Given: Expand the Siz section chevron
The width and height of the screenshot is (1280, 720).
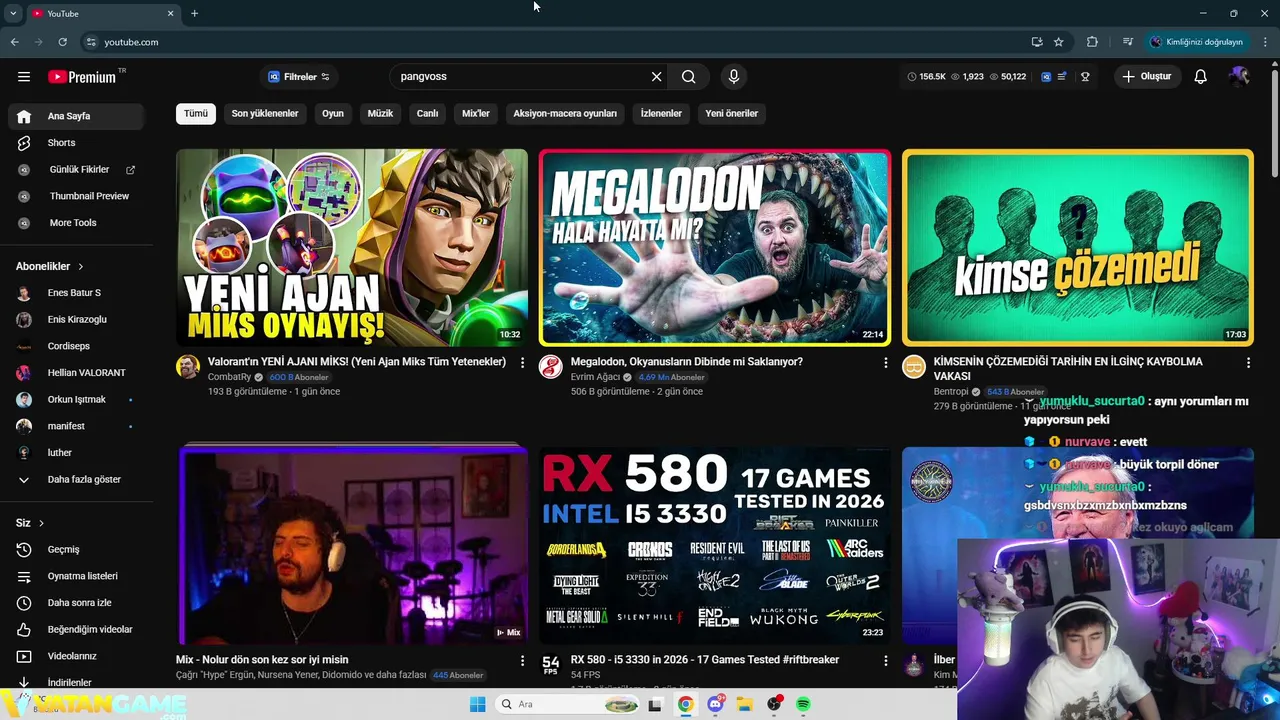Looking at the screenshot, I should point(41,523).
